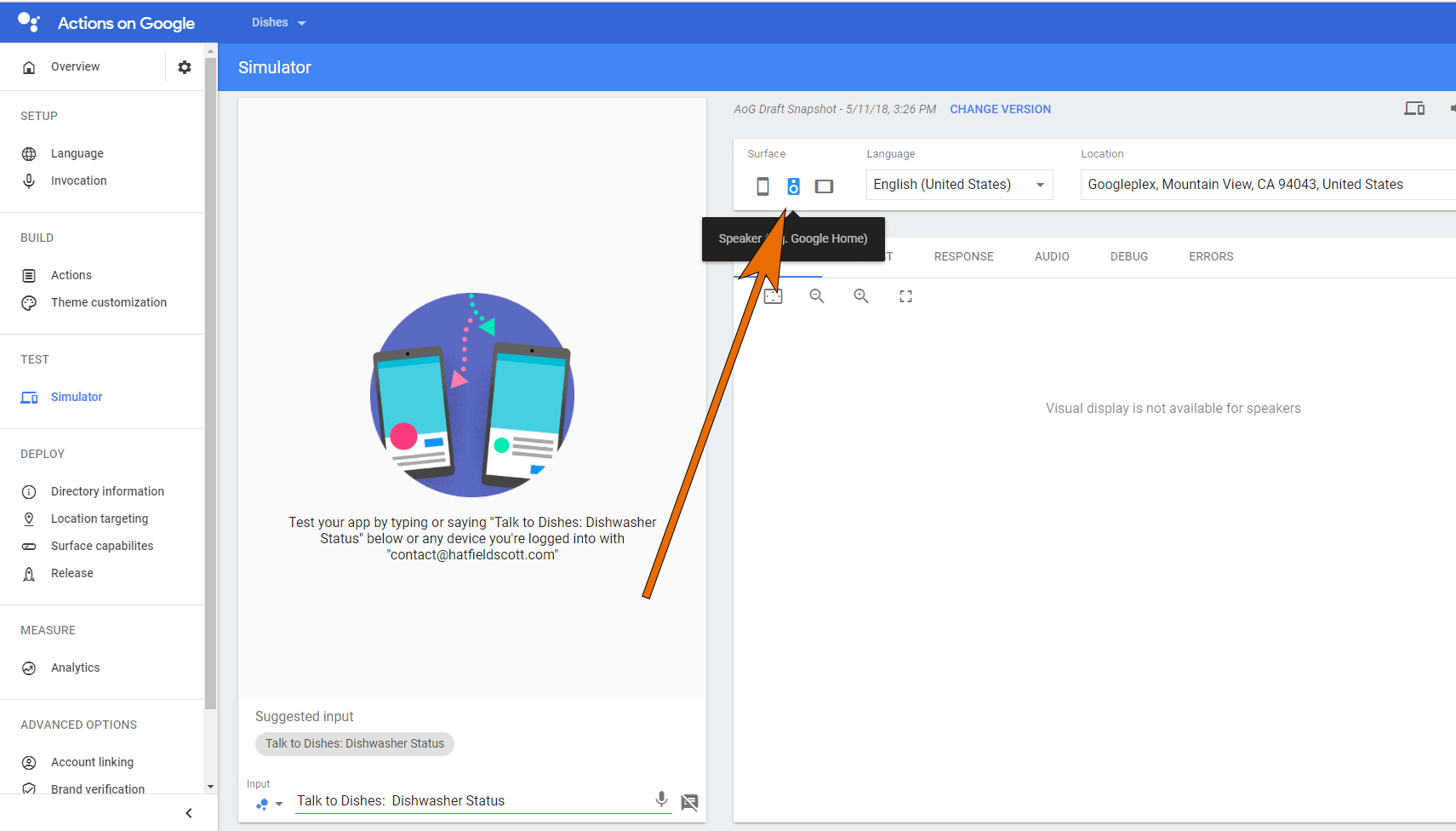Image resolution: width=1456 pixels, height=831 pixels.
Task: Click the list icon beside Actions
Action: pos(29,275)
